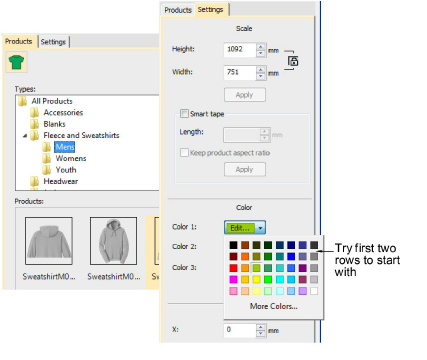427x360 pixels.
Task: Click the Blanks folder icon
Action: [35, 124]
